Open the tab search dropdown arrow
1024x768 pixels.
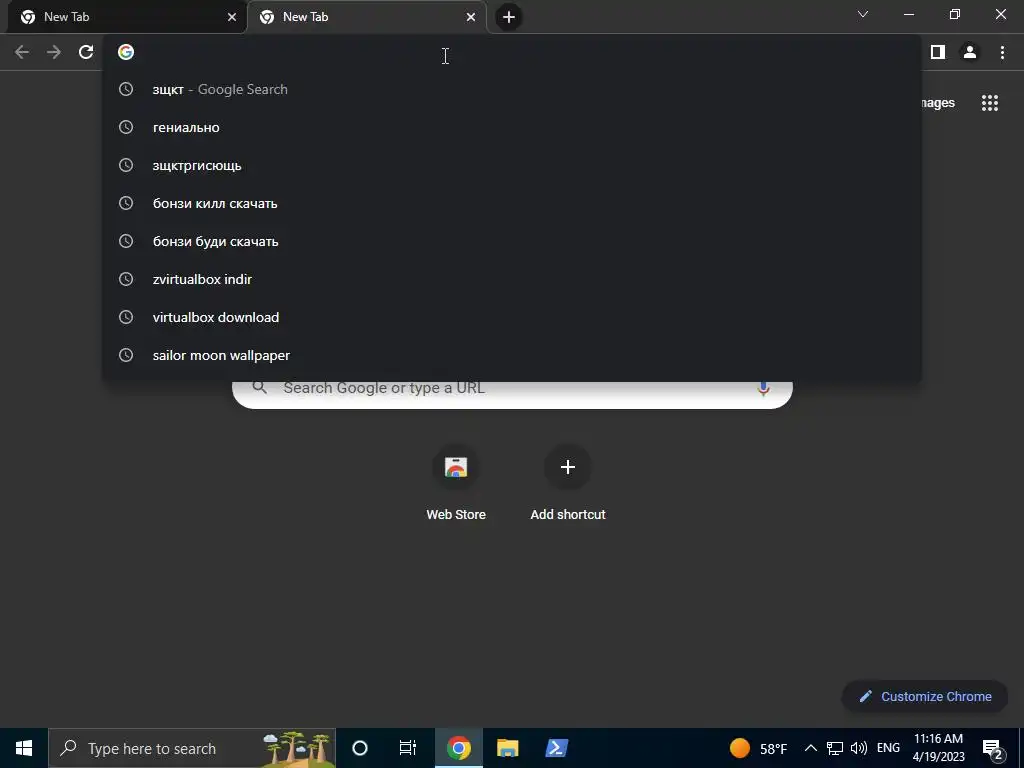pos(863,14)
